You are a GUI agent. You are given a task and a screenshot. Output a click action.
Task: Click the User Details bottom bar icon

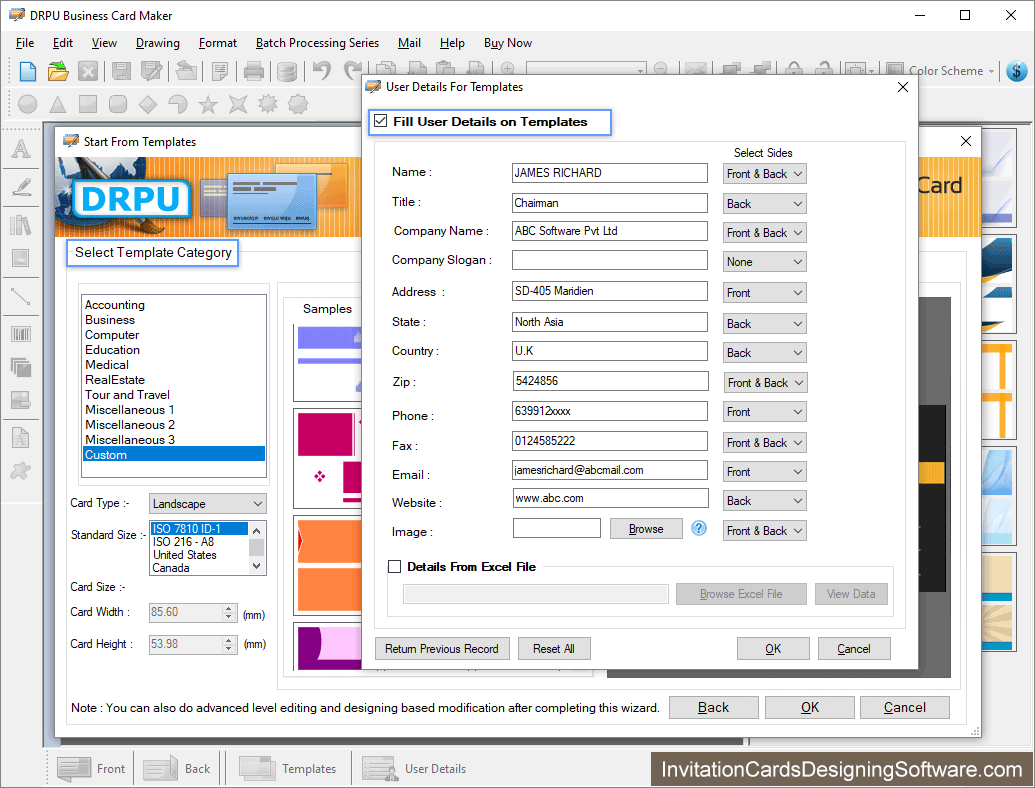(380, 768)
